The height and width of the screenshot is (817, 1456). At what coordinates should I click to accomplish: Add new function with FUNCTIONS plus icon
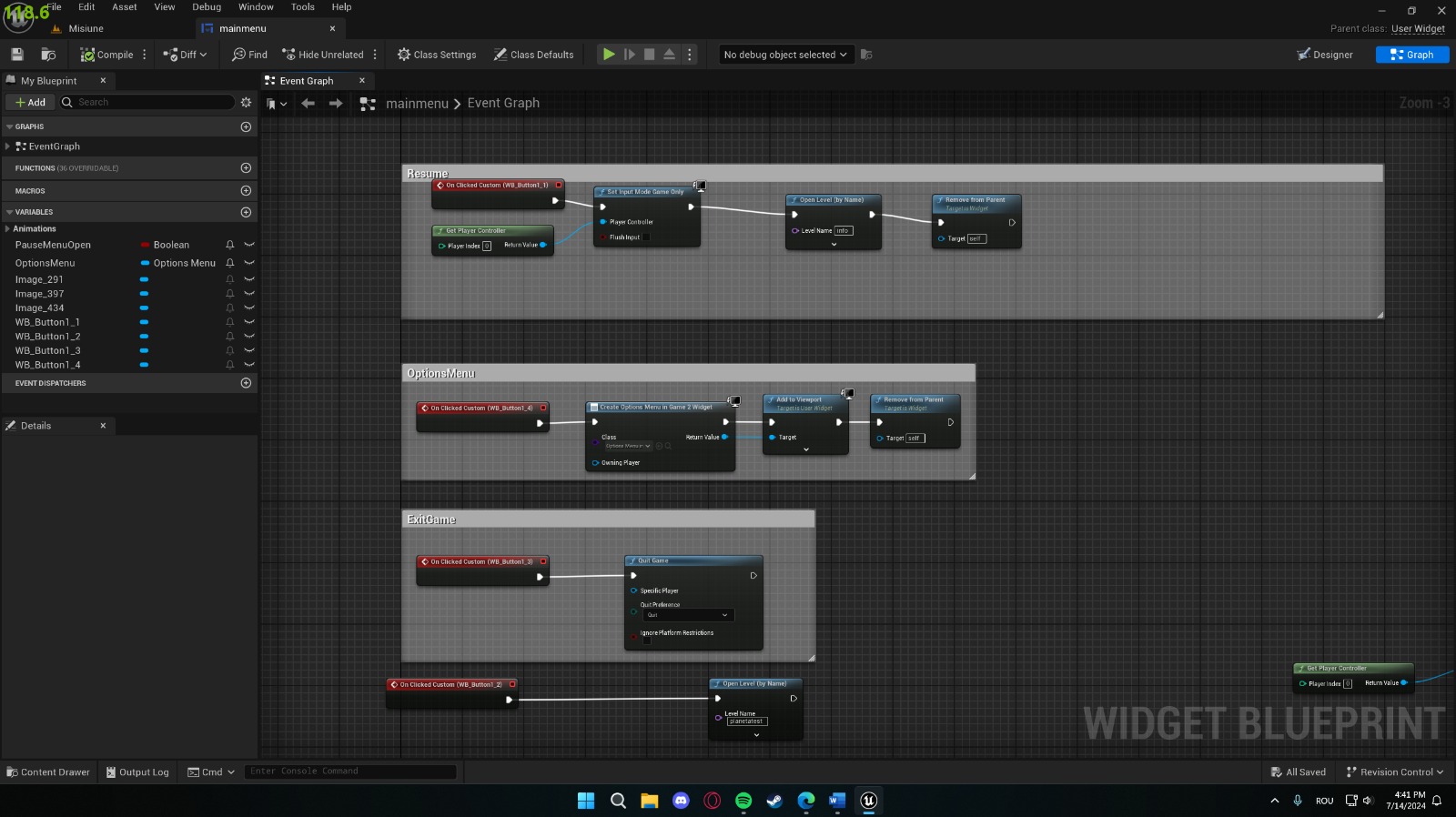(246, 168)
